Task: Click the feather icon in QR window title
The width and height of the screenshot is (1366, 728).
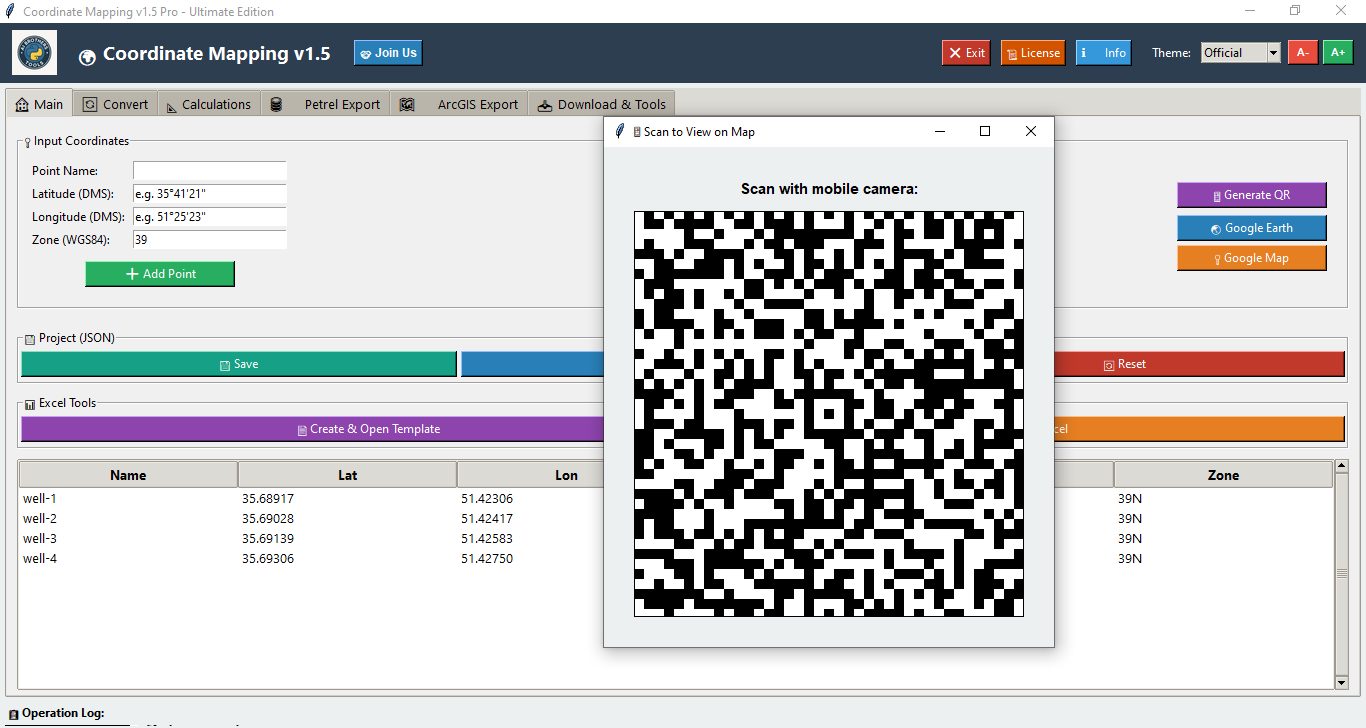Action: point(620,131)
